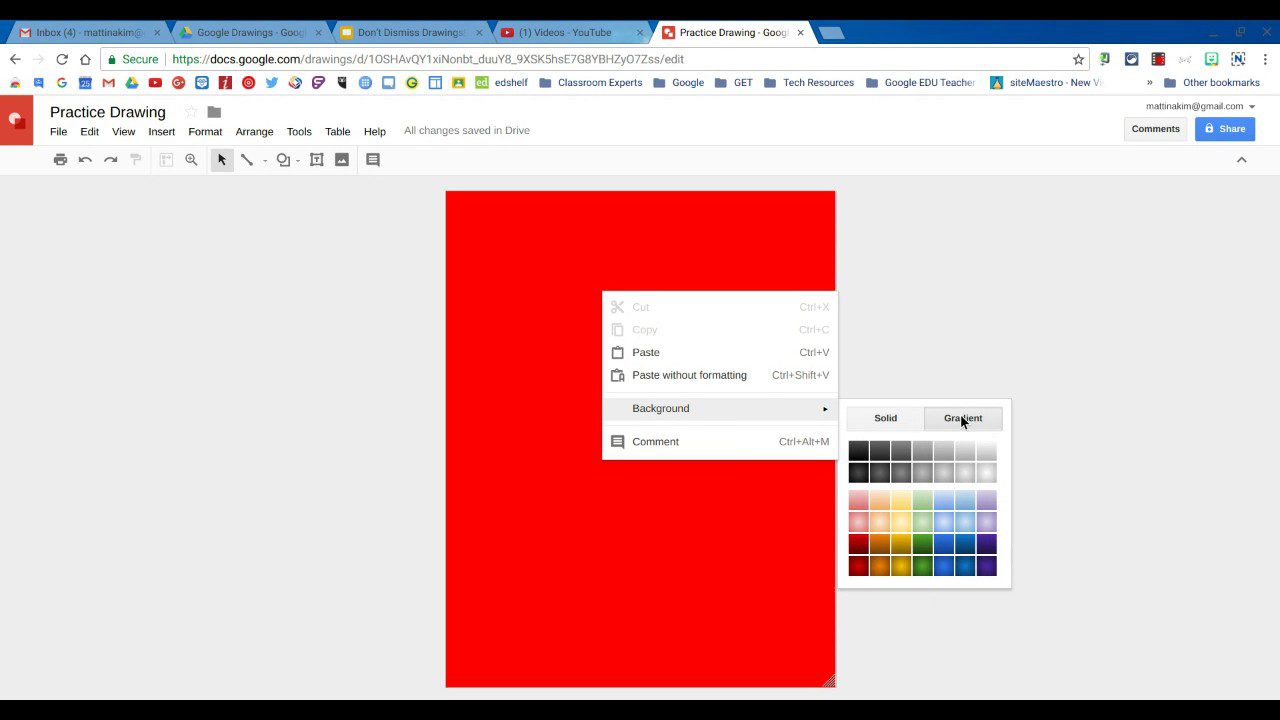Screen dimensions: 1280x720
Task: Bookmark this page with the star icon
Action: 1078,59
